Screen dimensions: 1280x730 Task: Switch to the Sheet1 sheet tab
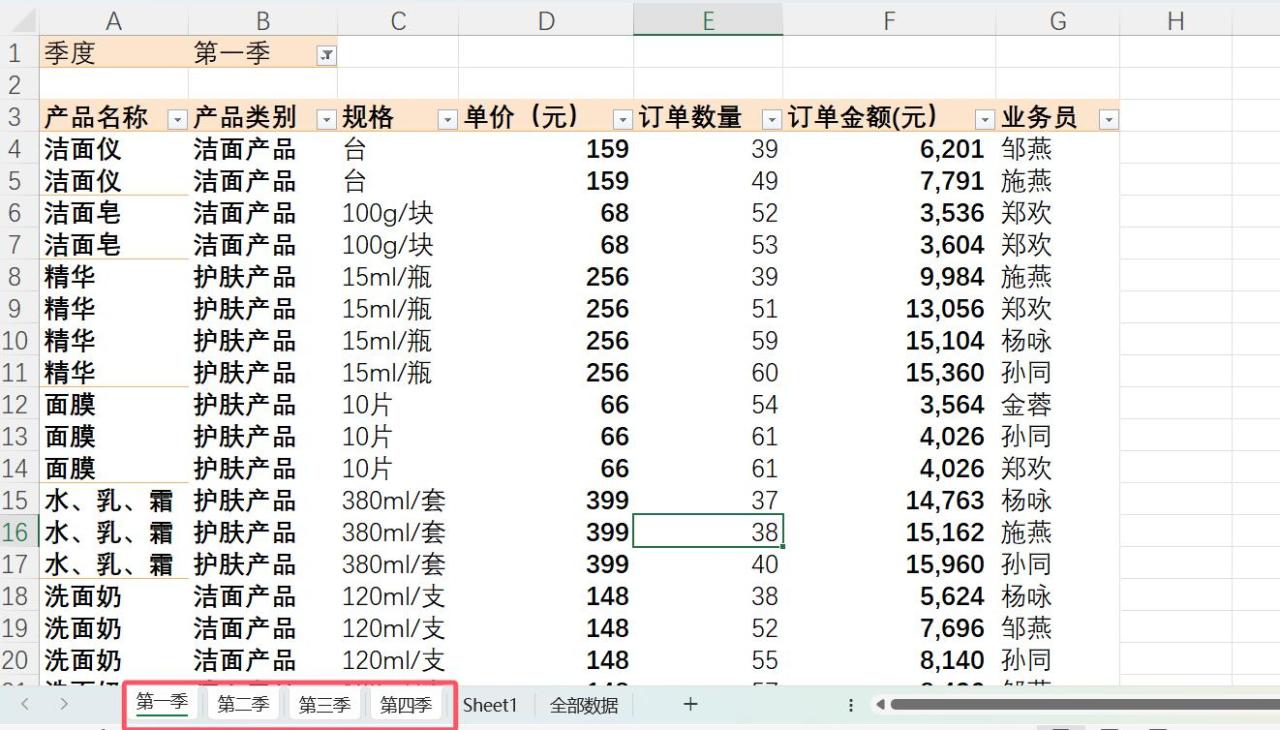point(490,705)
